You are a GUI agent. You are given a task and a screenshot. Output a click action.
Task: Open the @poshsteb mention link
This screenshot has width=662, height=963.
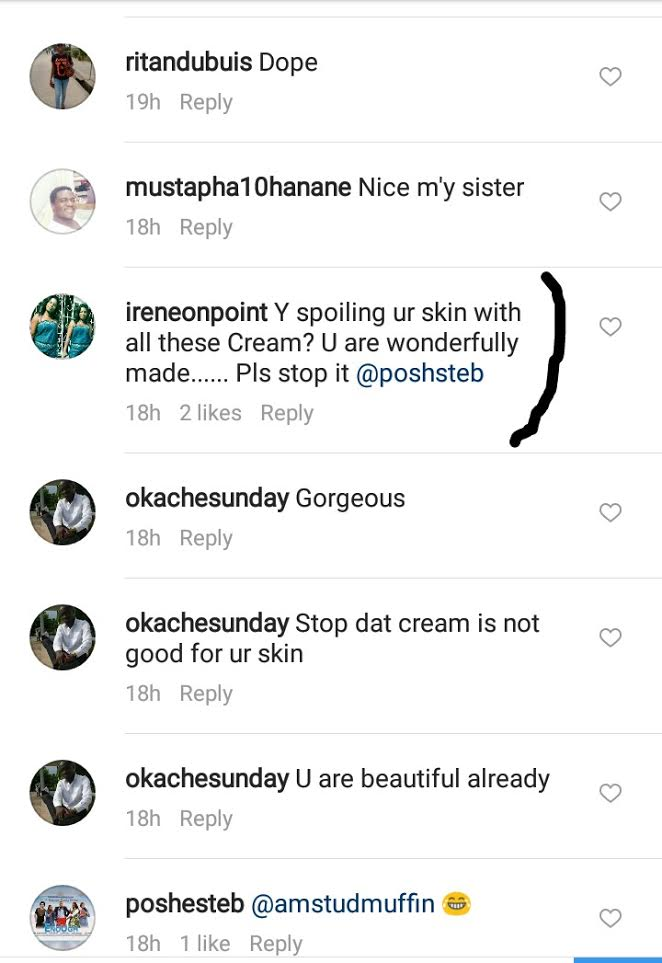422,375
